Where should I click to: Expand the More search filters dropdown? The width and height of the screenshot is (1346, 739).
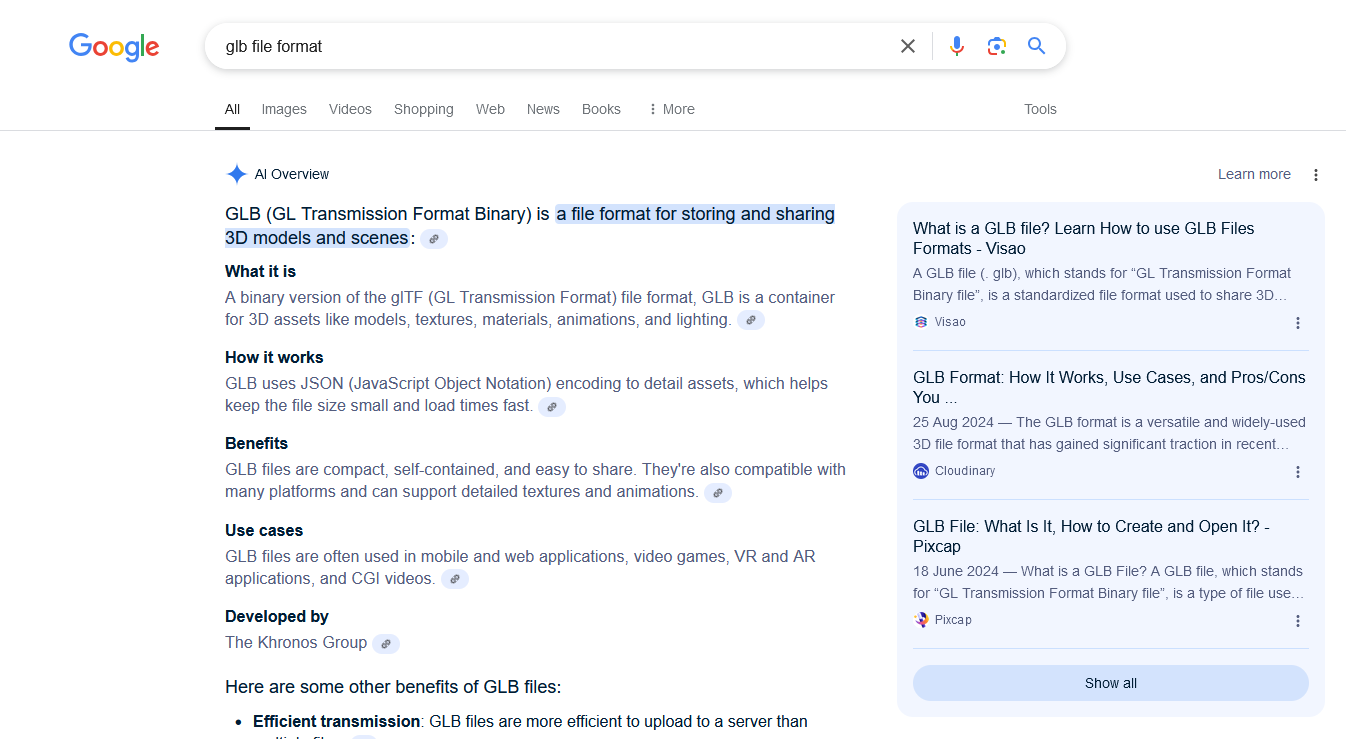point(671,109)
